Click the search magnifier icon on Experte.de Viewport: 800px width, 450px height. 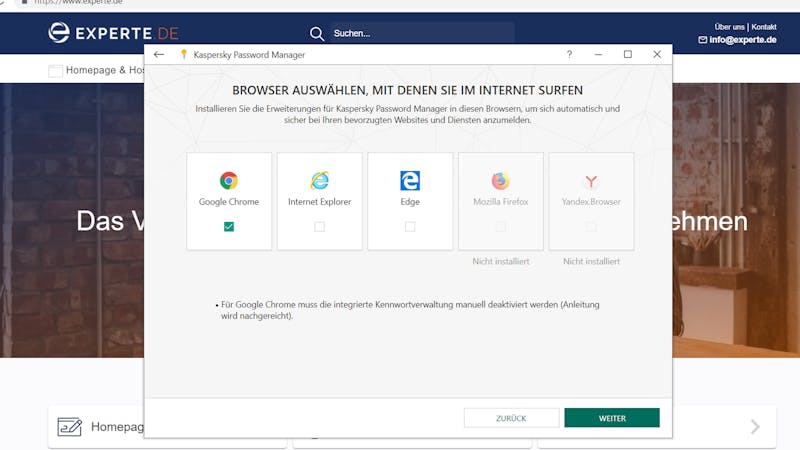click(316, 34)
